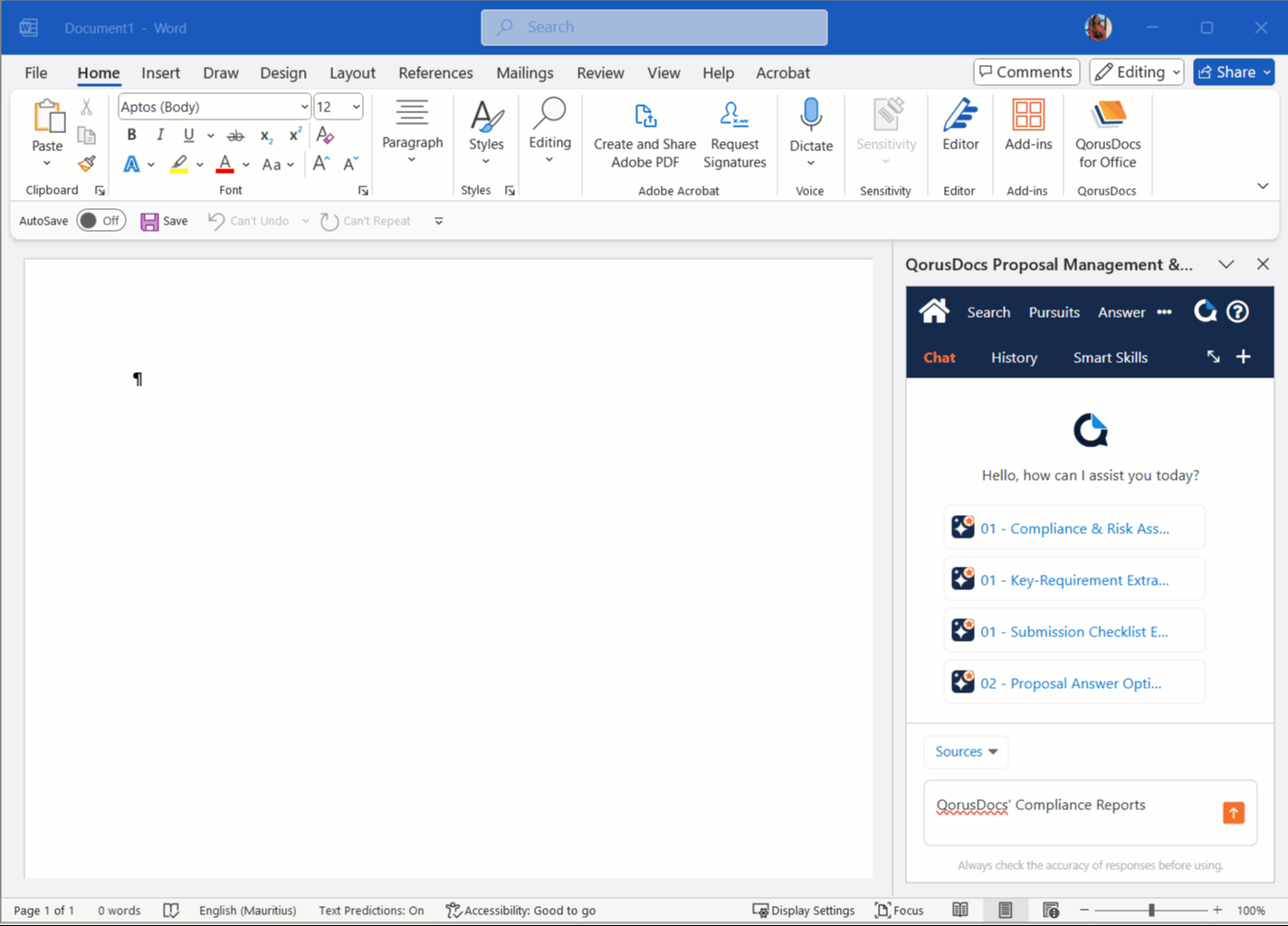Switch to the References ribbon tab
The height and width of the screenshot is (926, 1288).
click(x=435, y=72)
